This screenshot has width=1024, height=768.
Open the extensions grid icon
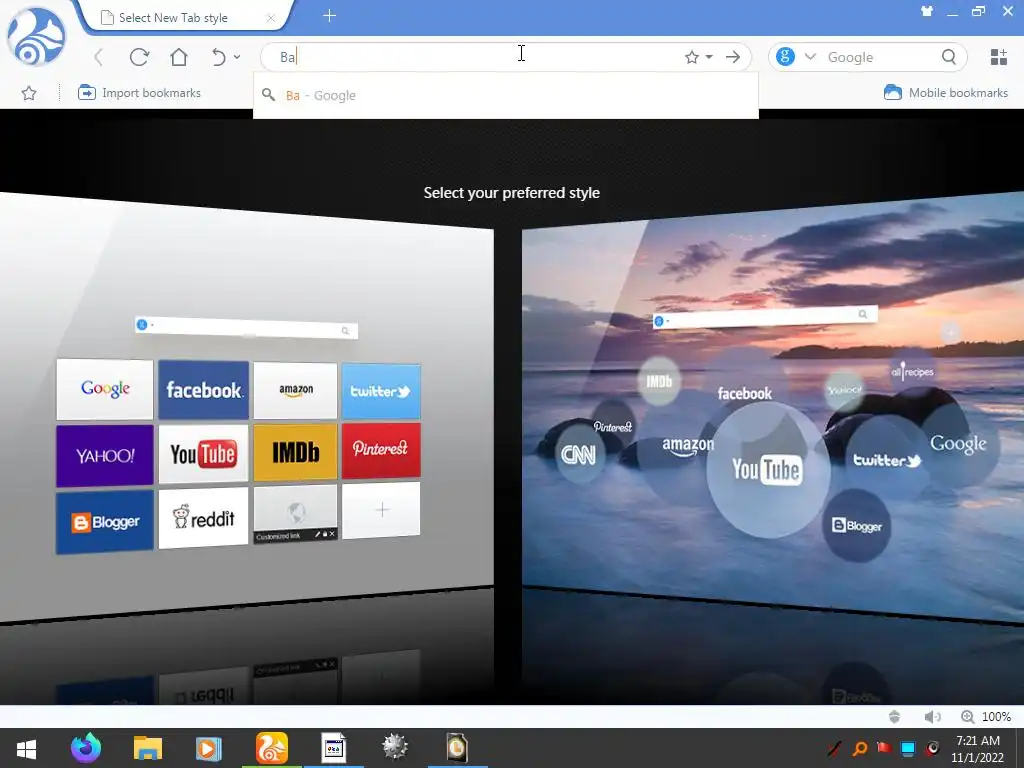[x=999, y=57]
